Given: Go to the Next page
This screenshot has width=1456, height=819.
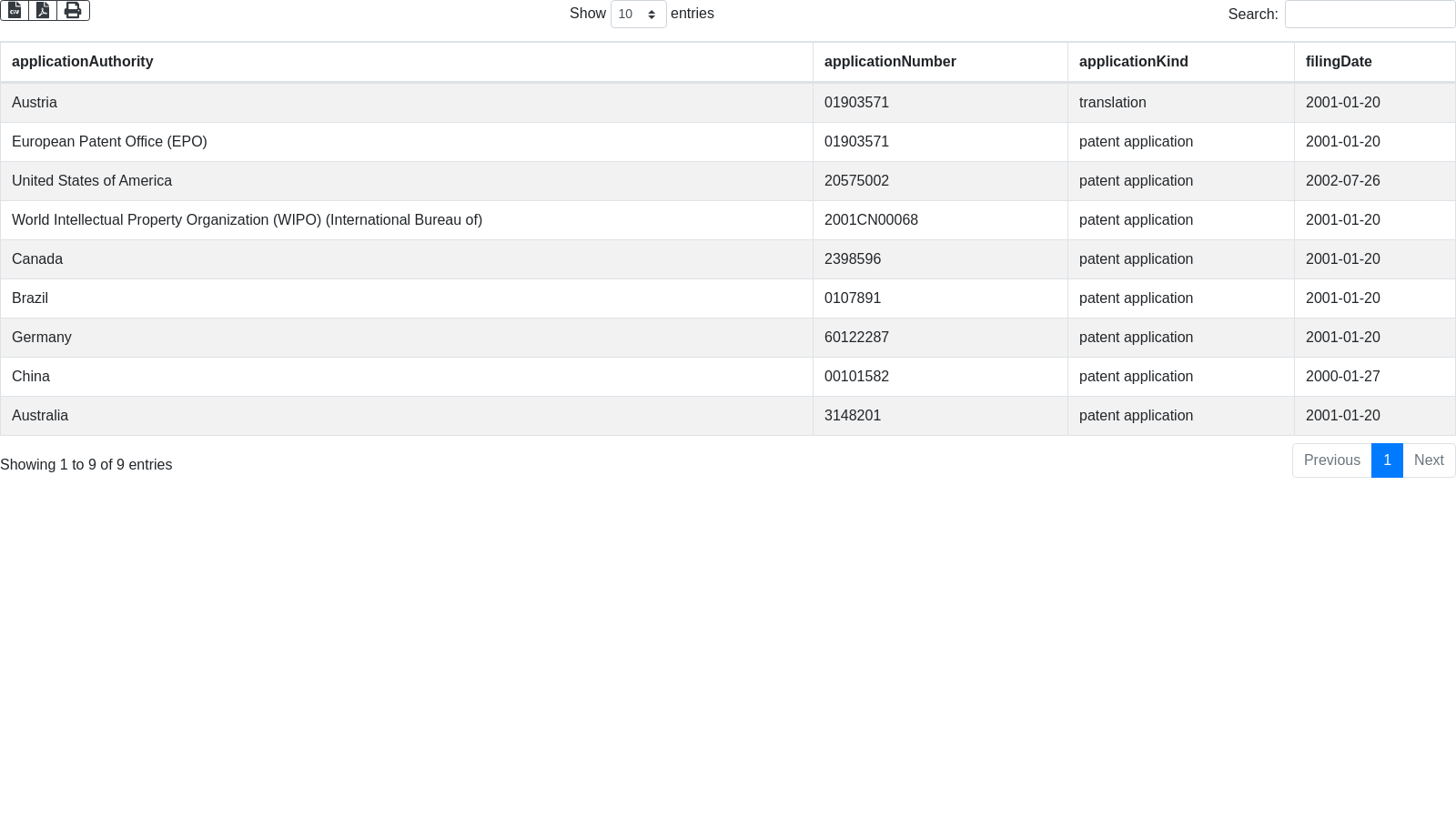Looking at the screenshot, I should click(1428, 460).
